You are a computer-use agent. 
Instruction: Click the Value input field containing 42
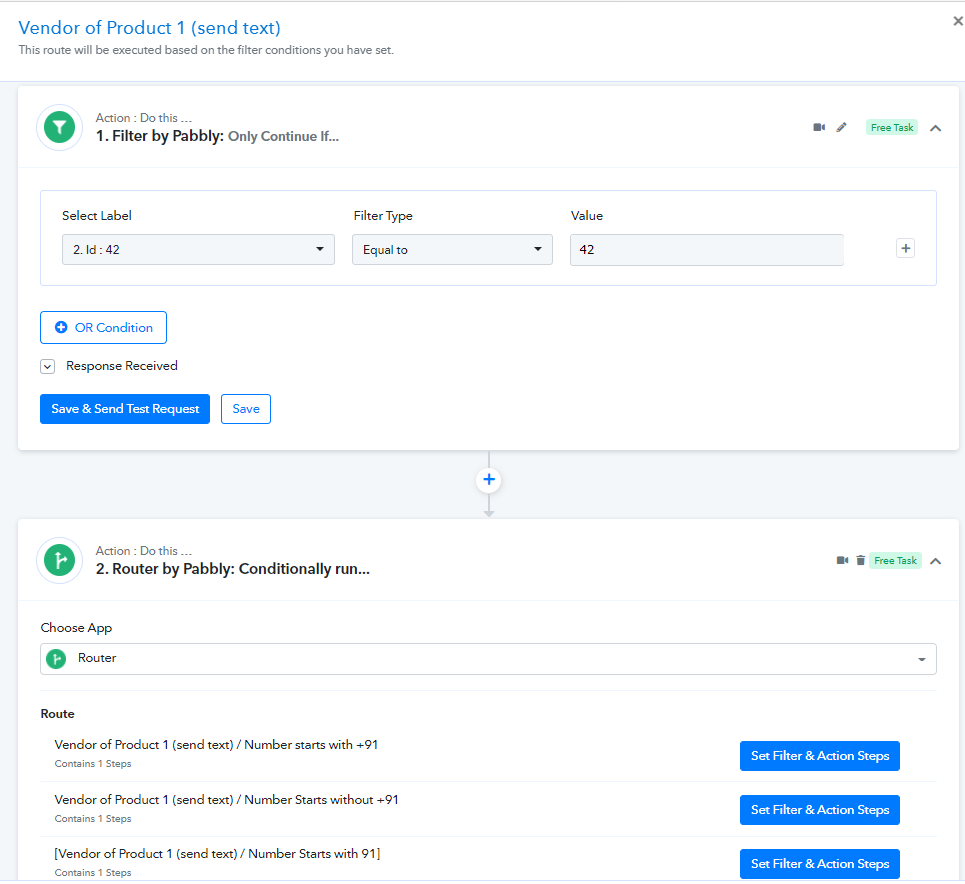[707, 249]
